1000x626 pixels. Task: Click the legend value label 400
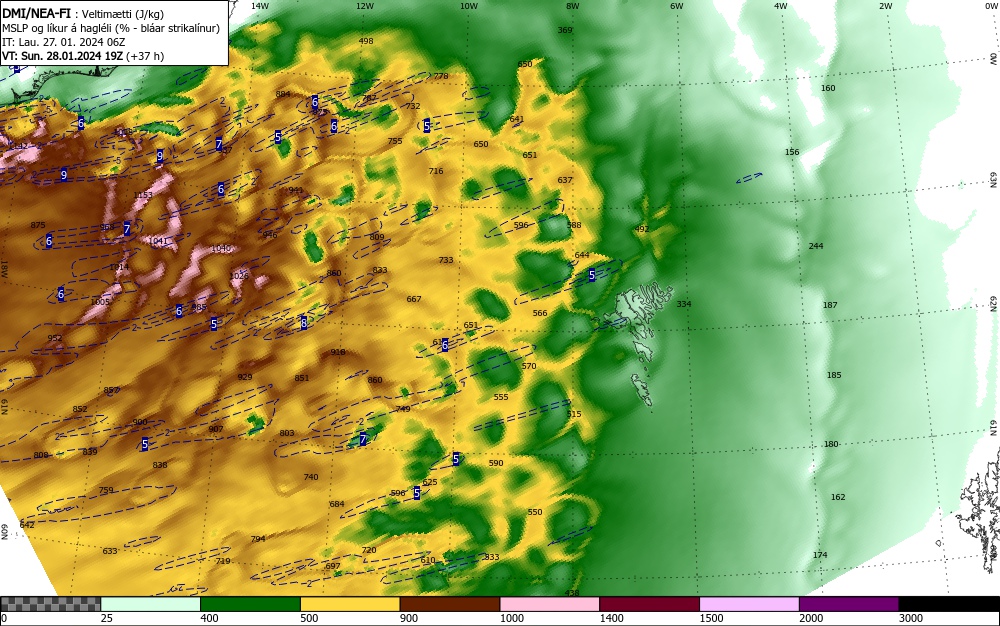(209, 618)
